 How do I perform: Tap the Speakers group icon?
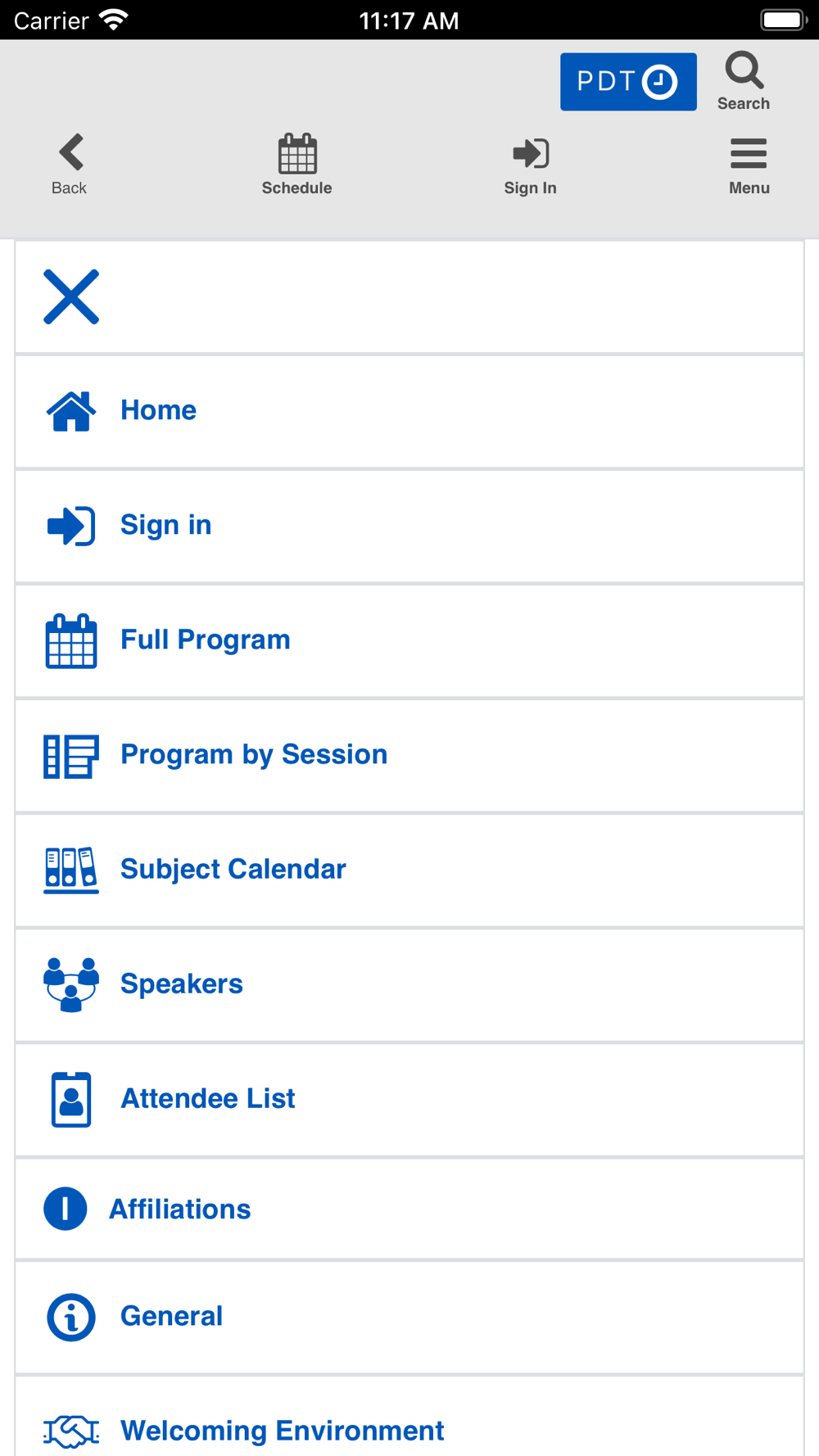(x=71, y=984)
